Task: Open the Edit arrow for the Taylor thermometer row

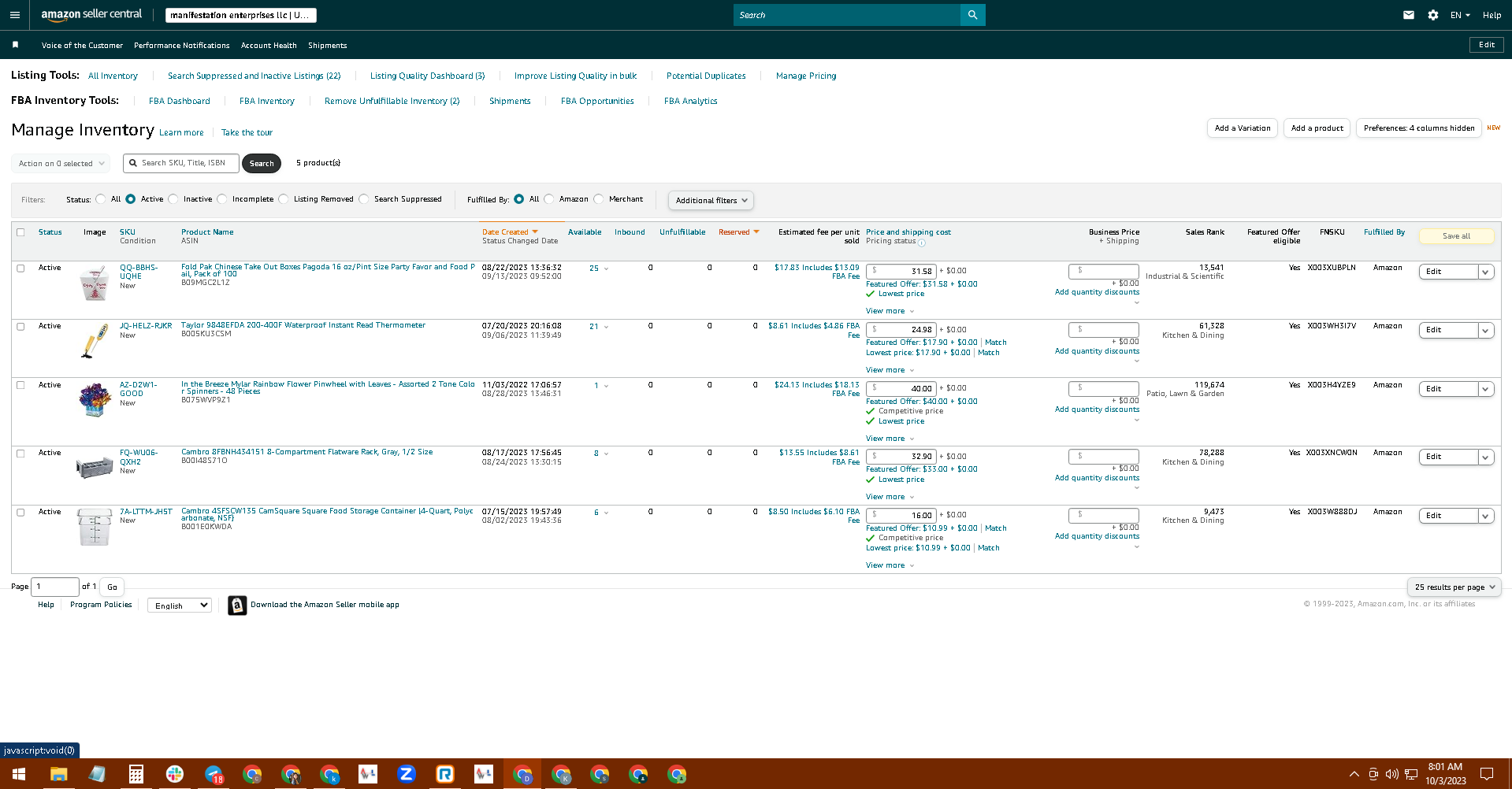Action: click(1485, 331)
